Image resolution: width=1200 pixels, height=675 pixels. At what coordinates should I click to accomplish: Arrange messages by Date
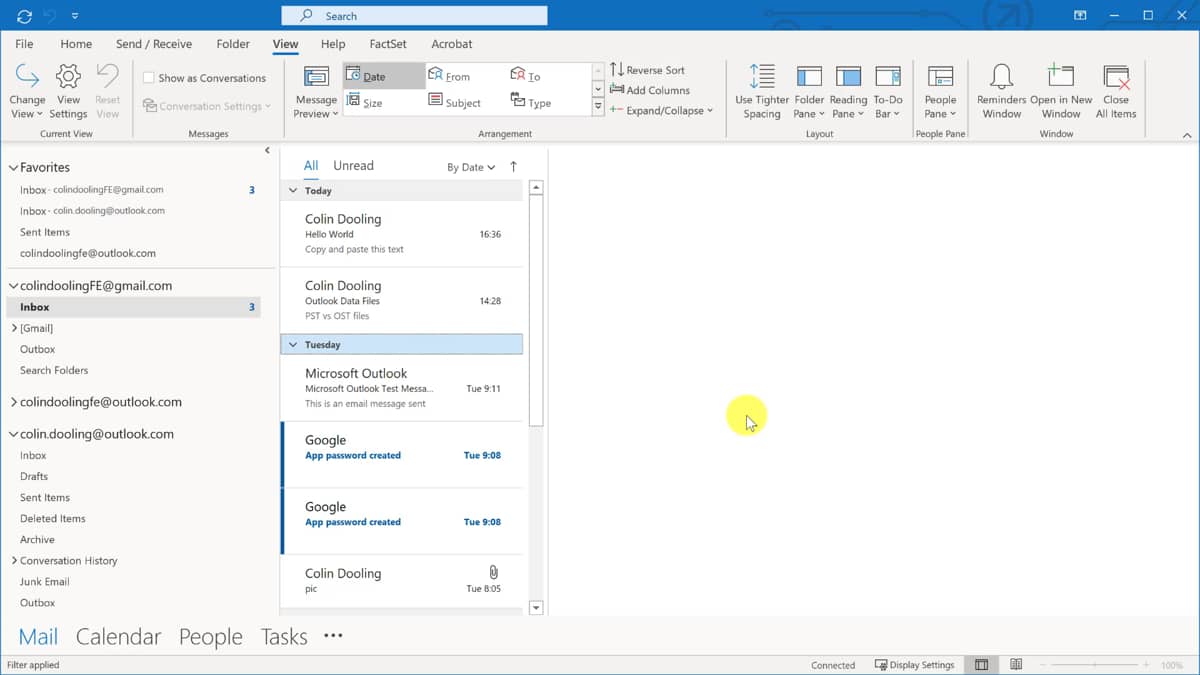pyautogui.click(x=384, y=76)
